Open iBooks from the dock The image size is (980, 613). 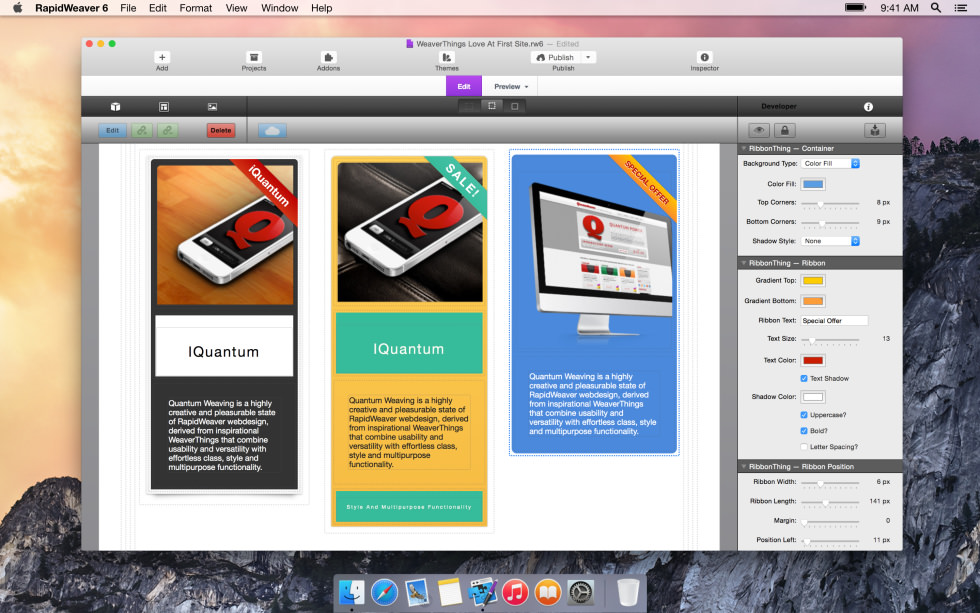pyautogui.click(x=548, y=592)
